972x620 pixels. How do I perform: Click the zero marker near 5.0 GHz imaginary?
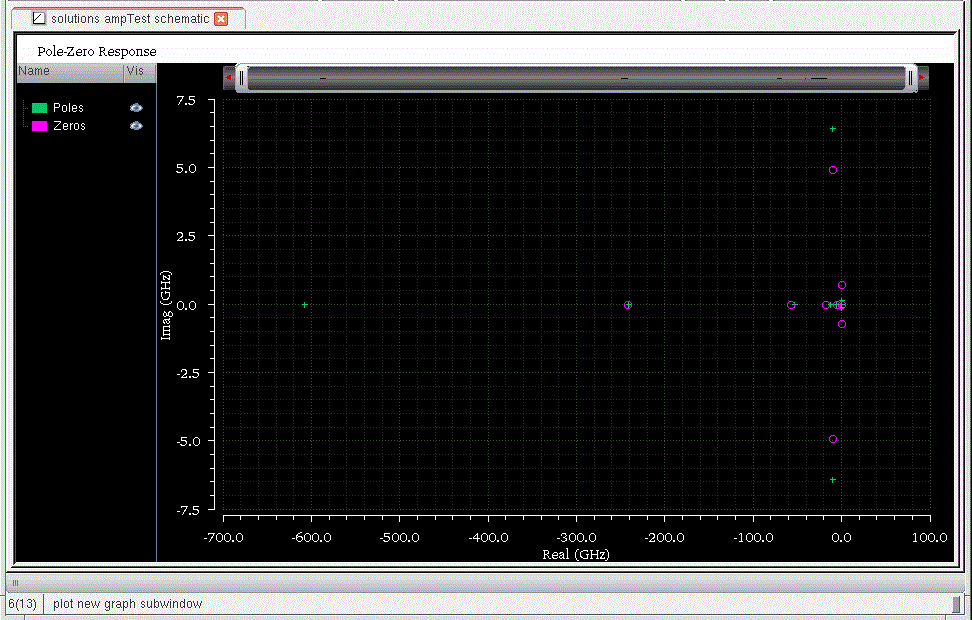point(833,170)
